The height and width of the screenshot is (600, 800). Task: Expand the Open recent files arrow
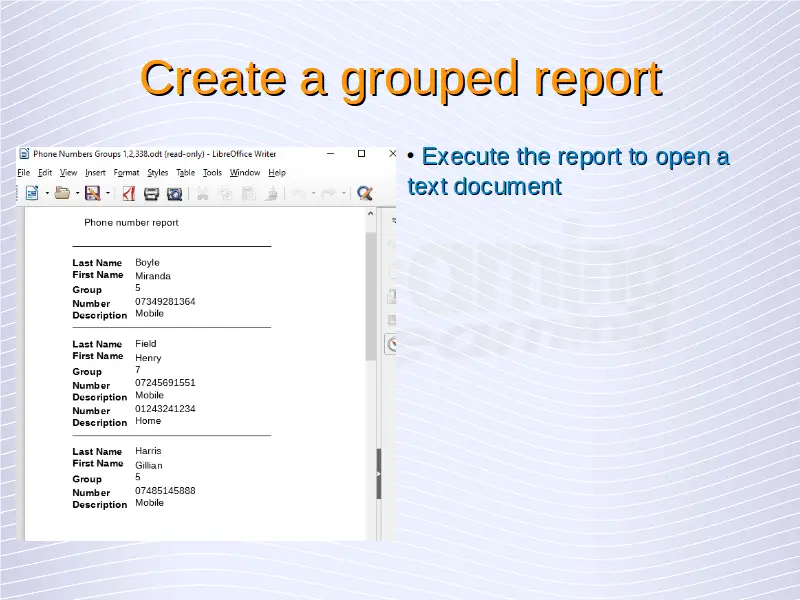pyautogui.click(x=78, y=193)
